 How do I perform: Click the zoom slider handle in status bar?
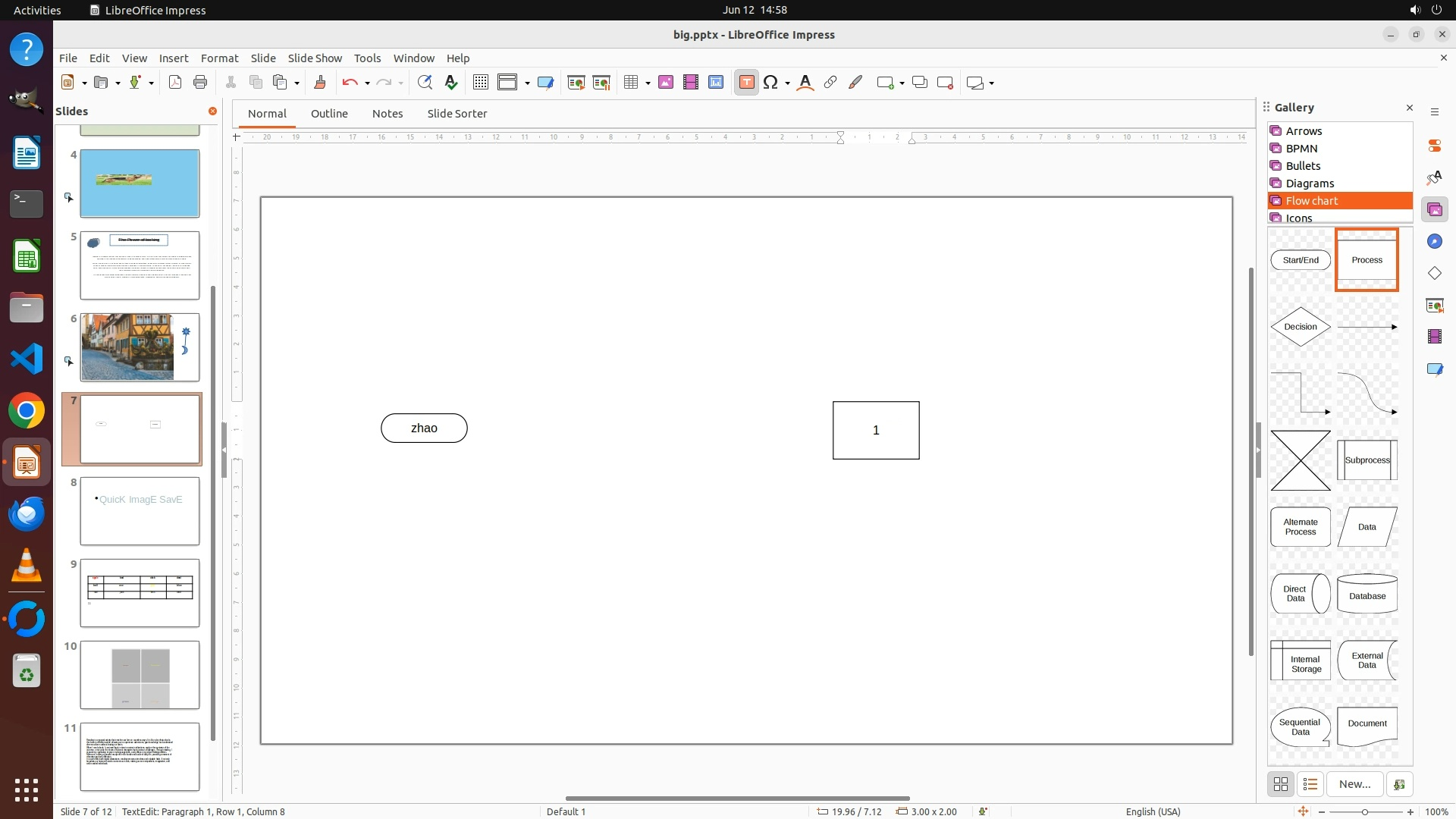[x=1365, y=811]
